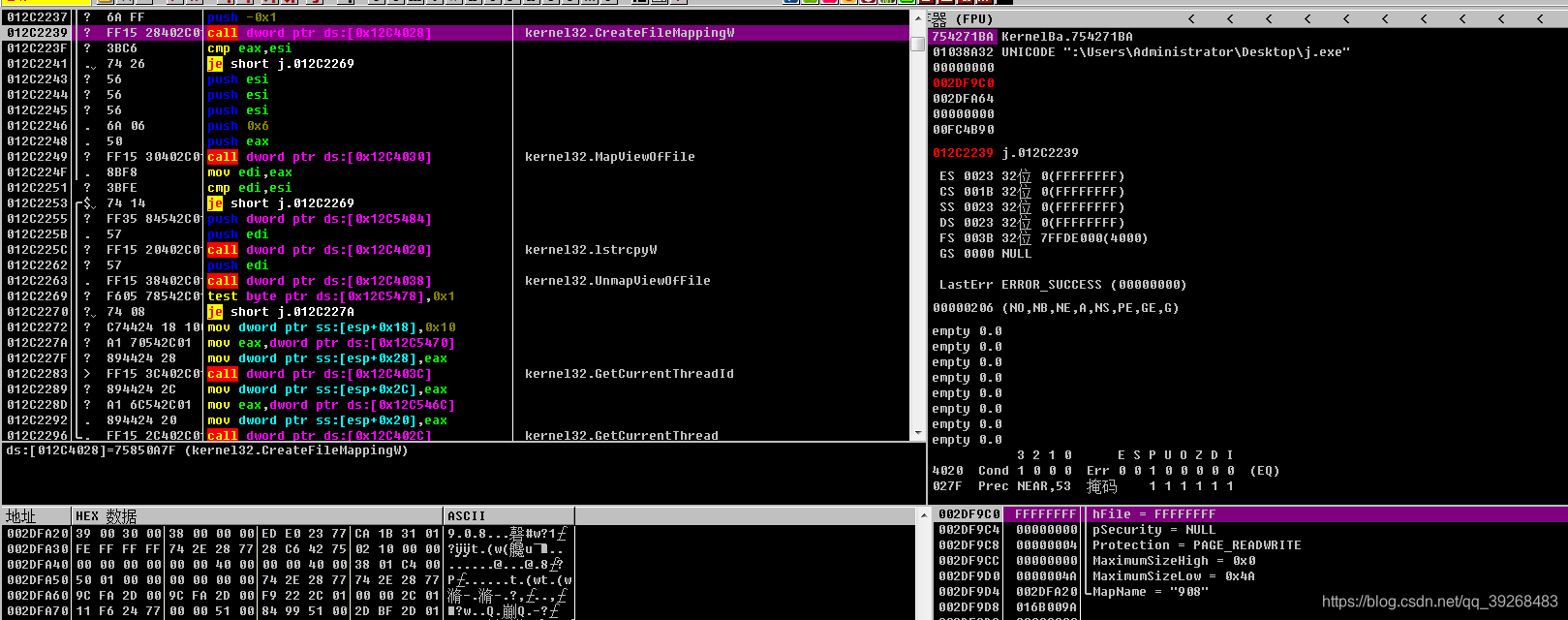
Task: Select the UNICODE j.exe path string
Action: (1176, 52)
